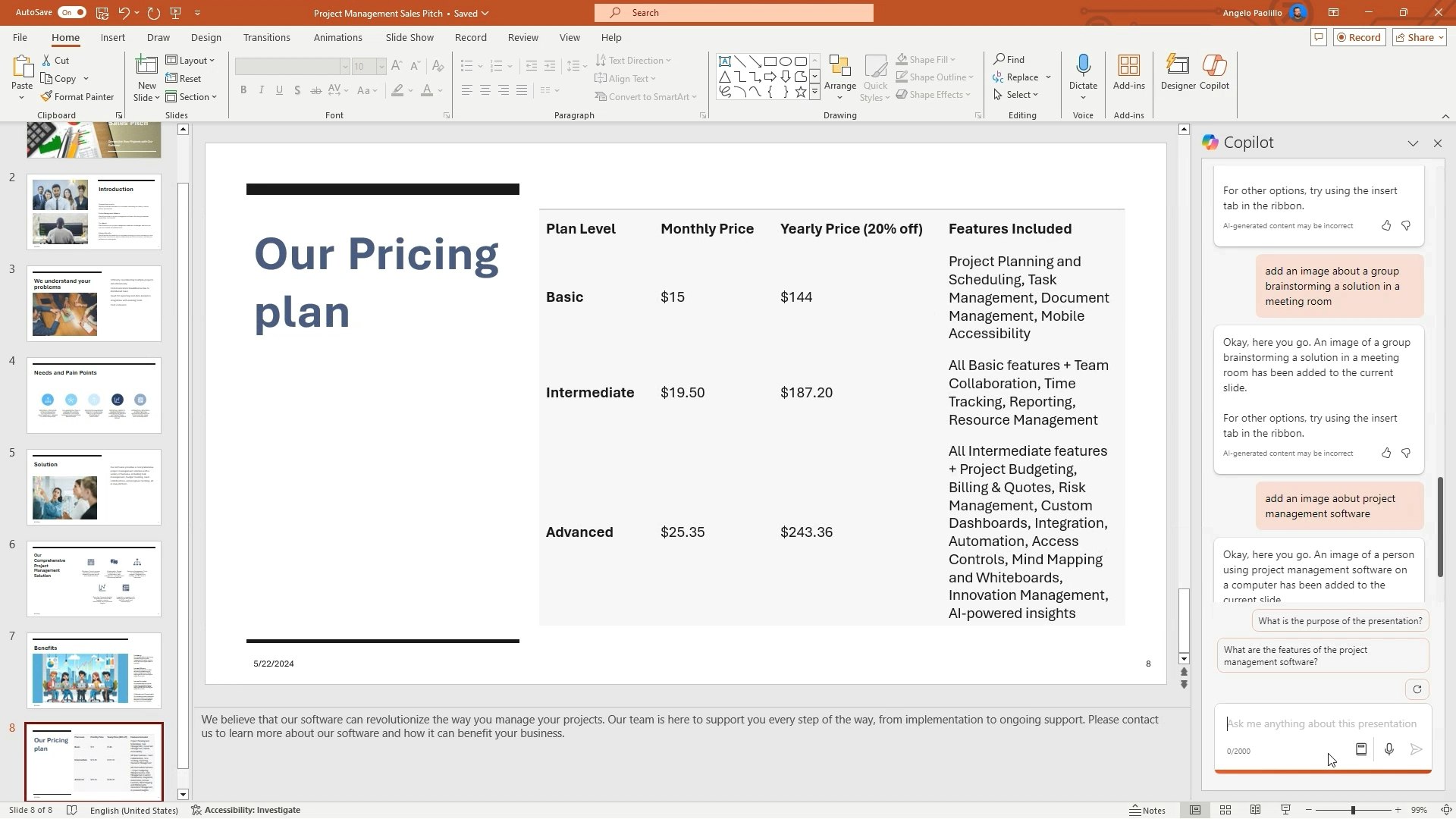The image size is (1456, 819).
Task: Click the zoom slider handle
Action: pos(1352,810)
